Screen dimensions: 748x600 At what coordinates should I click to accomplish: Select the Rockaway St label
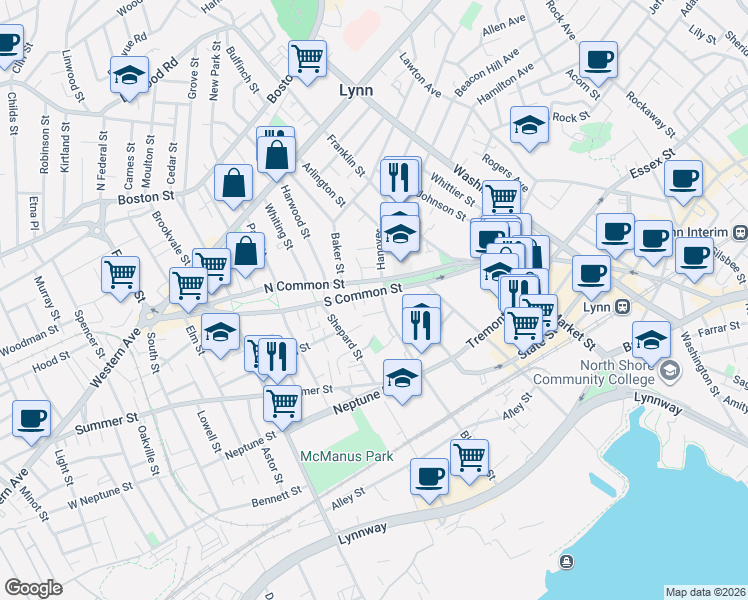651,114
